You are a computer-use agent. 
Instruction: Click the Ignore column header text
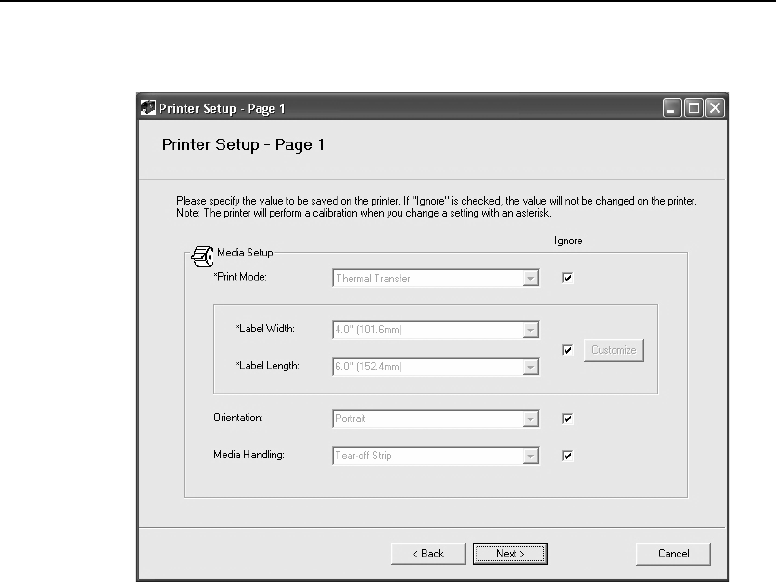pyautogui.click(x=568, y=241)
